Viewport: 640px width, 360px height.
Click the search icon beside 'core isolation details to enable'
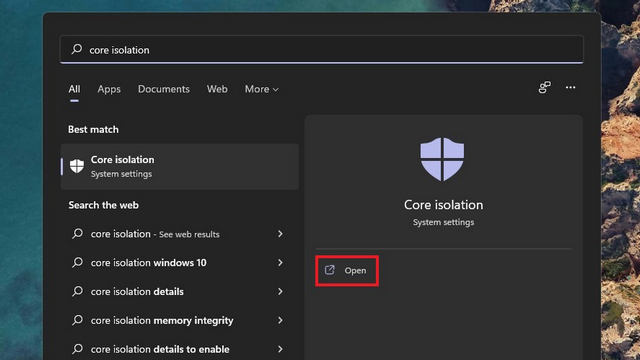click(78, 349)
